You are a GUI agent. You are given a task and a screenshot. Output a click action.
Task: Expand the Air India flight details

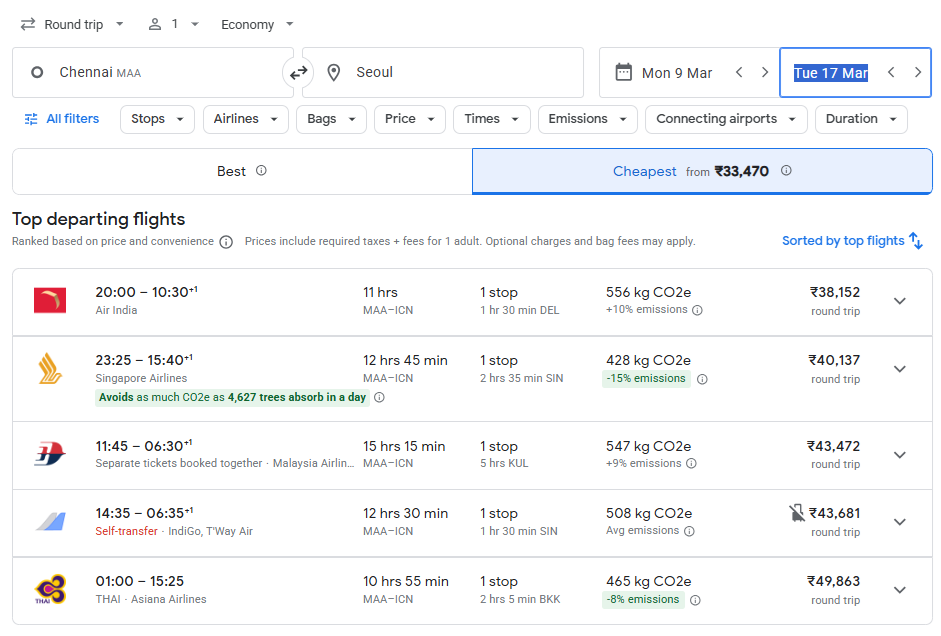tap(899, 300)
